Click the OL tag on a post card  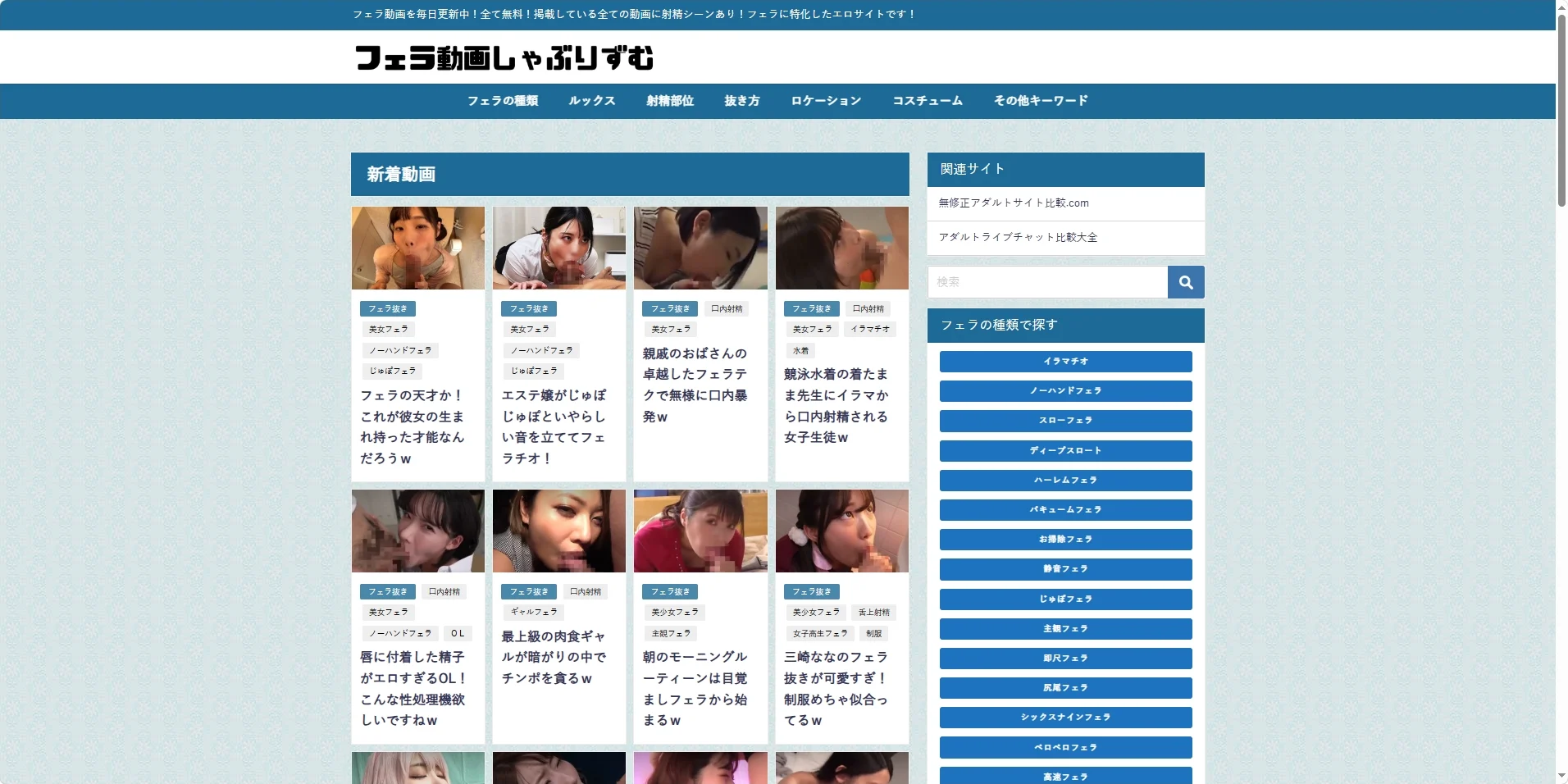pos(458,633)
